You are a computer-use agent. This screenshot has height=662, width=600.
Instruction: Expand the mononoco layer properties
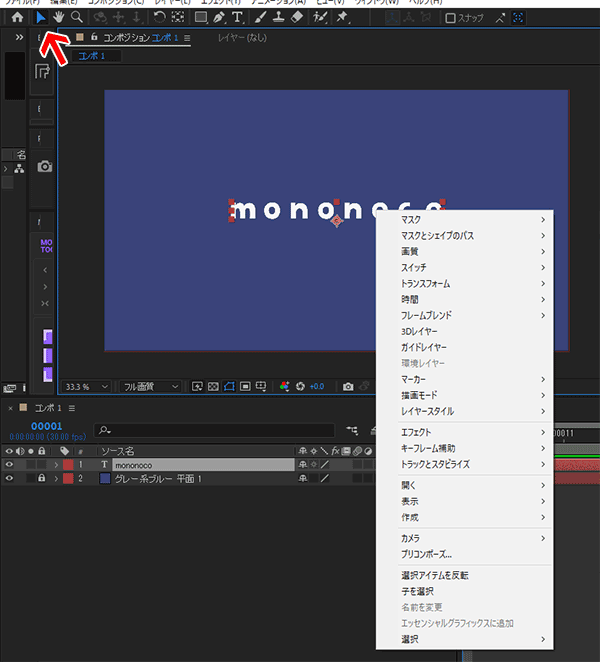pos(55,465)
